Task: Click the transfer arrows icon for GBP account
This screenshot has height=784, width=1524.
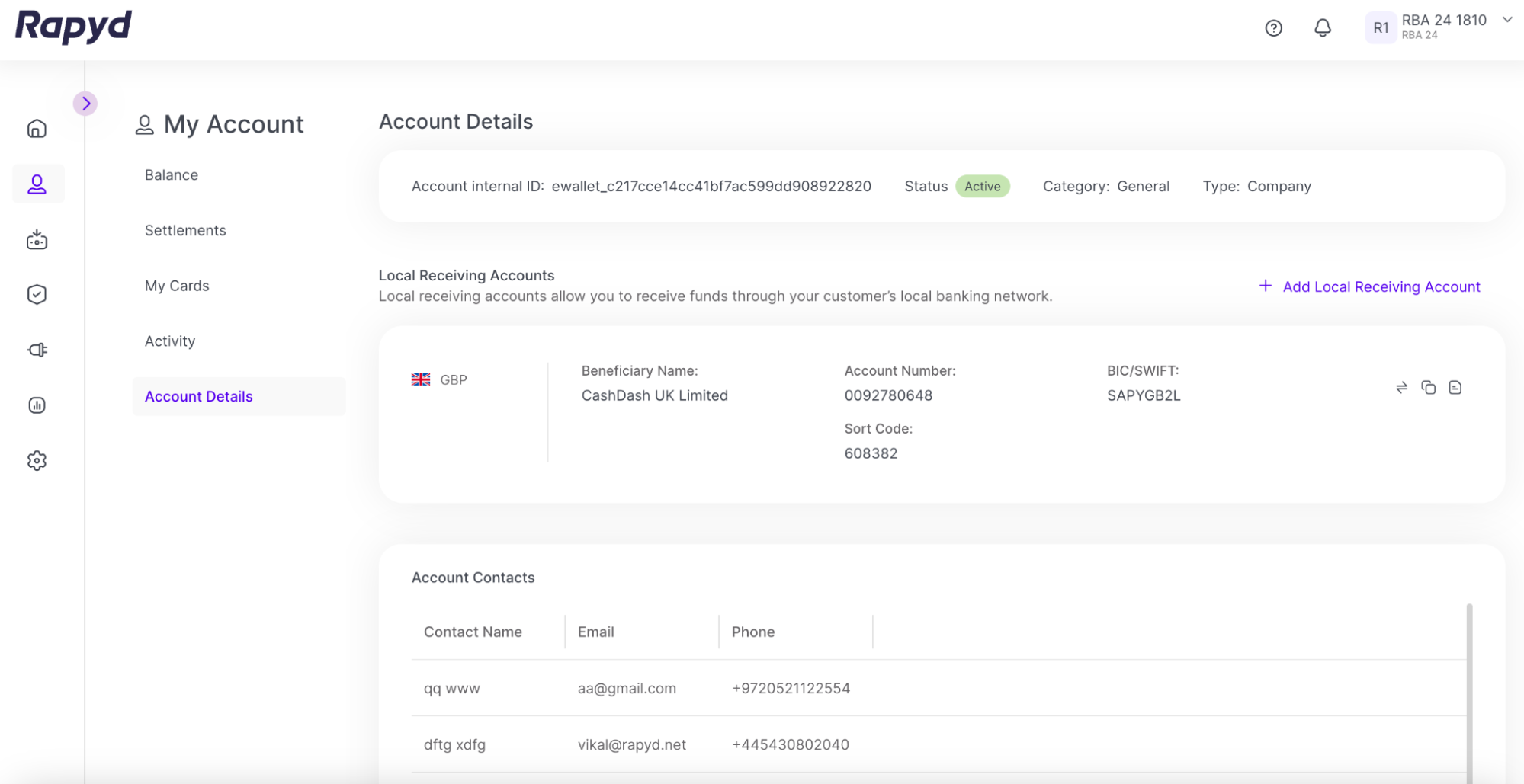Action: tap(1401, 388)
